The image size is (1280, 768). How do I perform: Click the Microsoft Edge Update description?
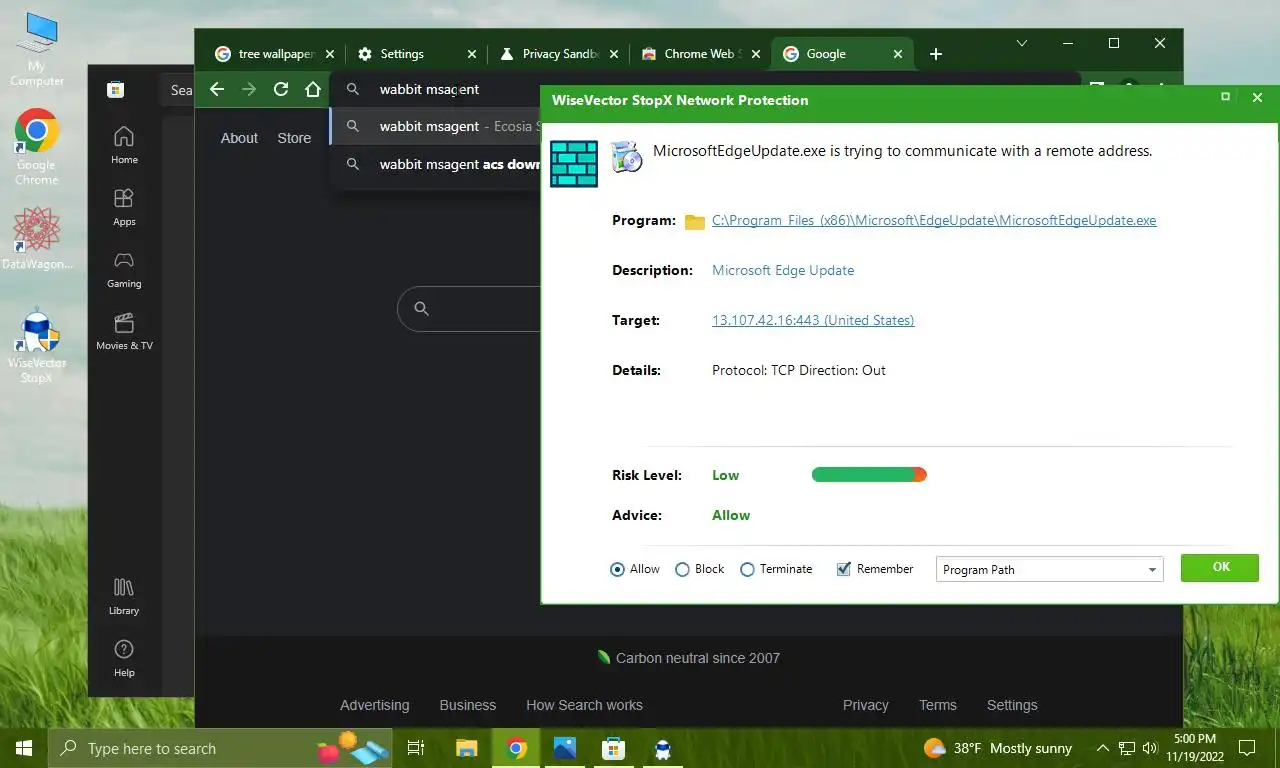tap(783, 270)
